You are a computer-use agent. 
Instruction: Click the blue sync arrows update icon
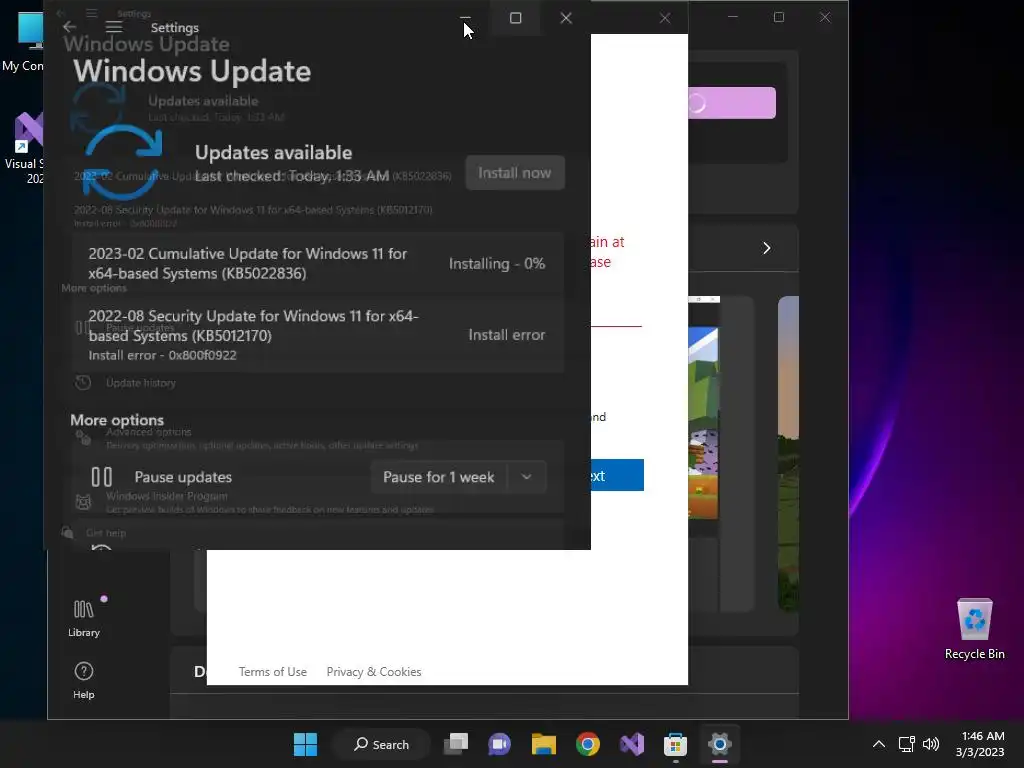tap(122, 161)
